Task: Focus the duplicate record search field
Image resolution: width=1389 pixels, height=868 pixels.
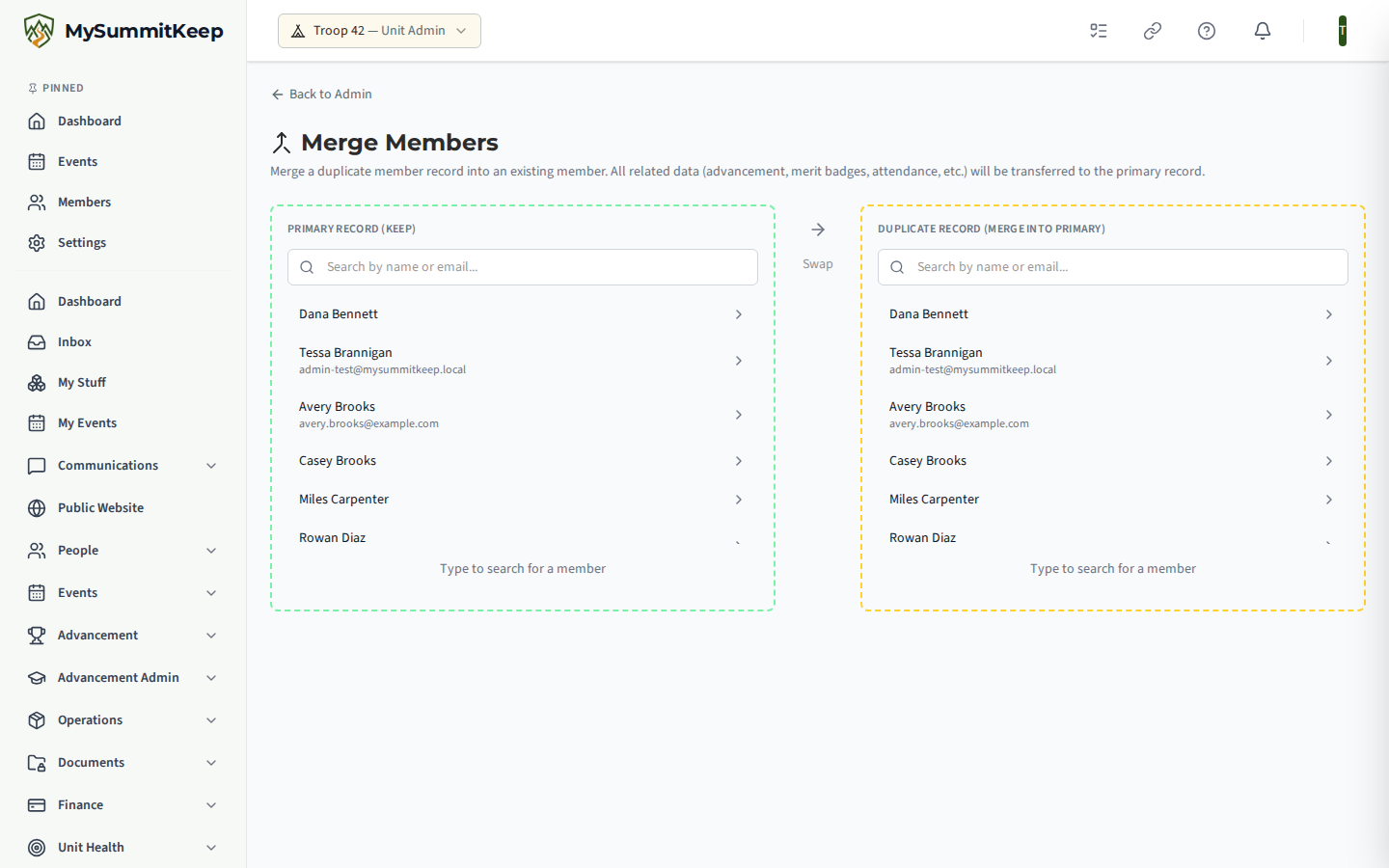Action: pos(1113,267)
